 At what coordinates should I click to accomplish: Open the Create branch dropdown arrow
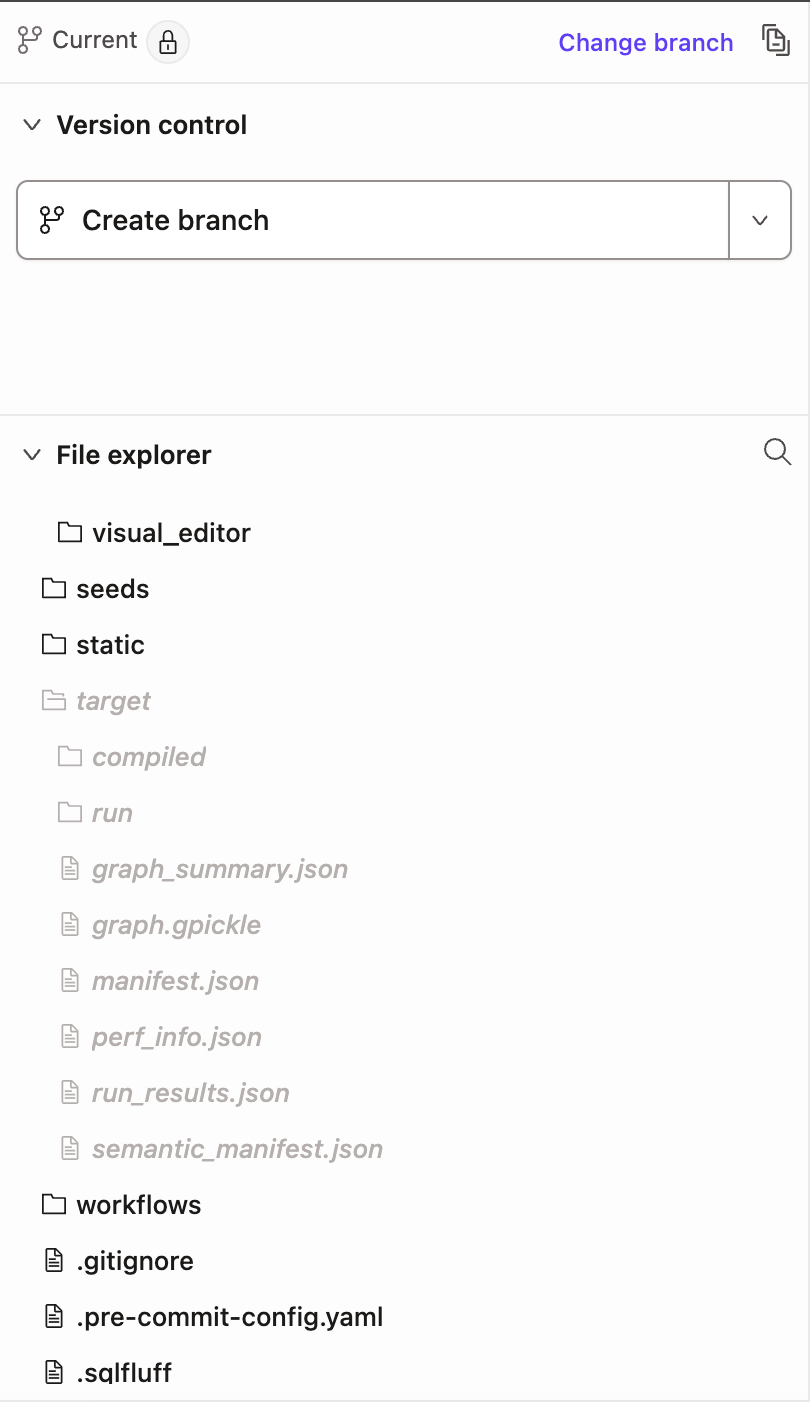pyautogui.click(x=760, y=220)
